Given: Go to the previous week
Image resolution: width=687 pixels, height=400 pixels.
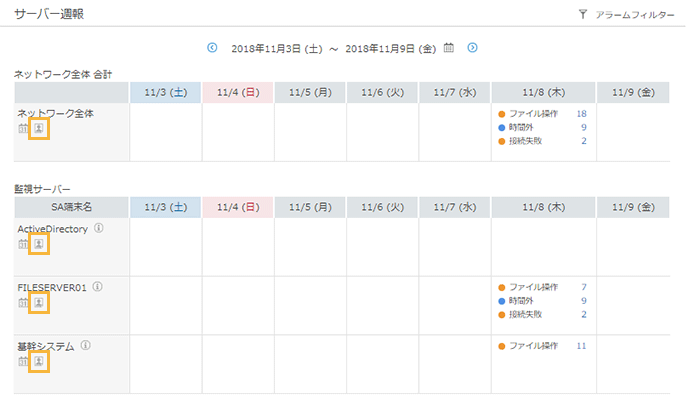Looking at the screenshot, I should pos(212,47).
